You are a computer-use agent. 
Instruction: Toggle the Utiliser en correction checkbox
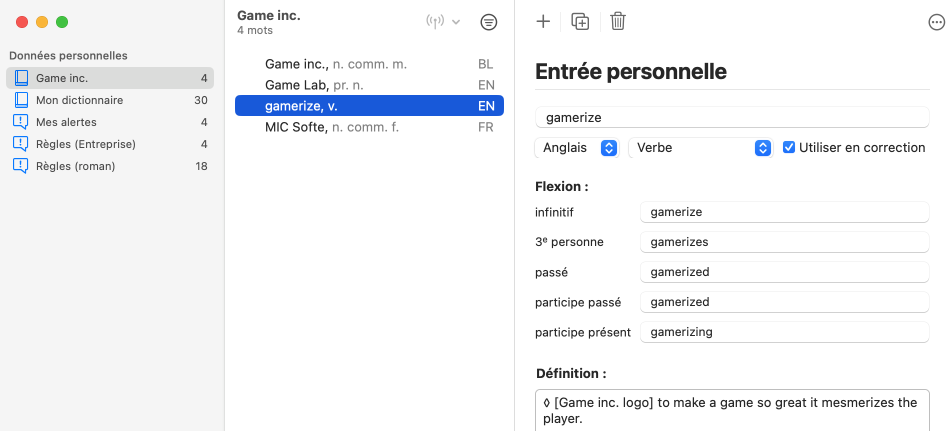point(790,147)
